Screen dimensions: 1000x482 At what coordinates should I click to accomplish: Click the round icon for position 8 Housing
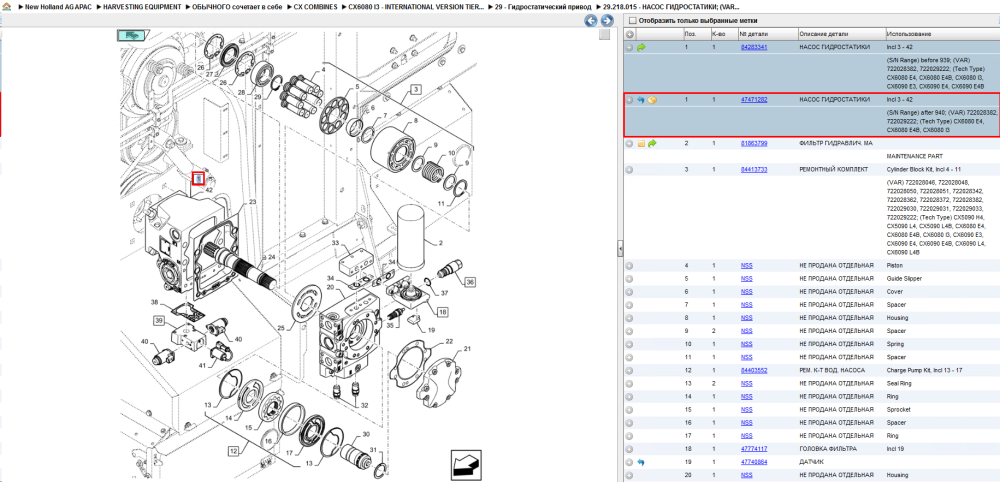tap(629, 318)
